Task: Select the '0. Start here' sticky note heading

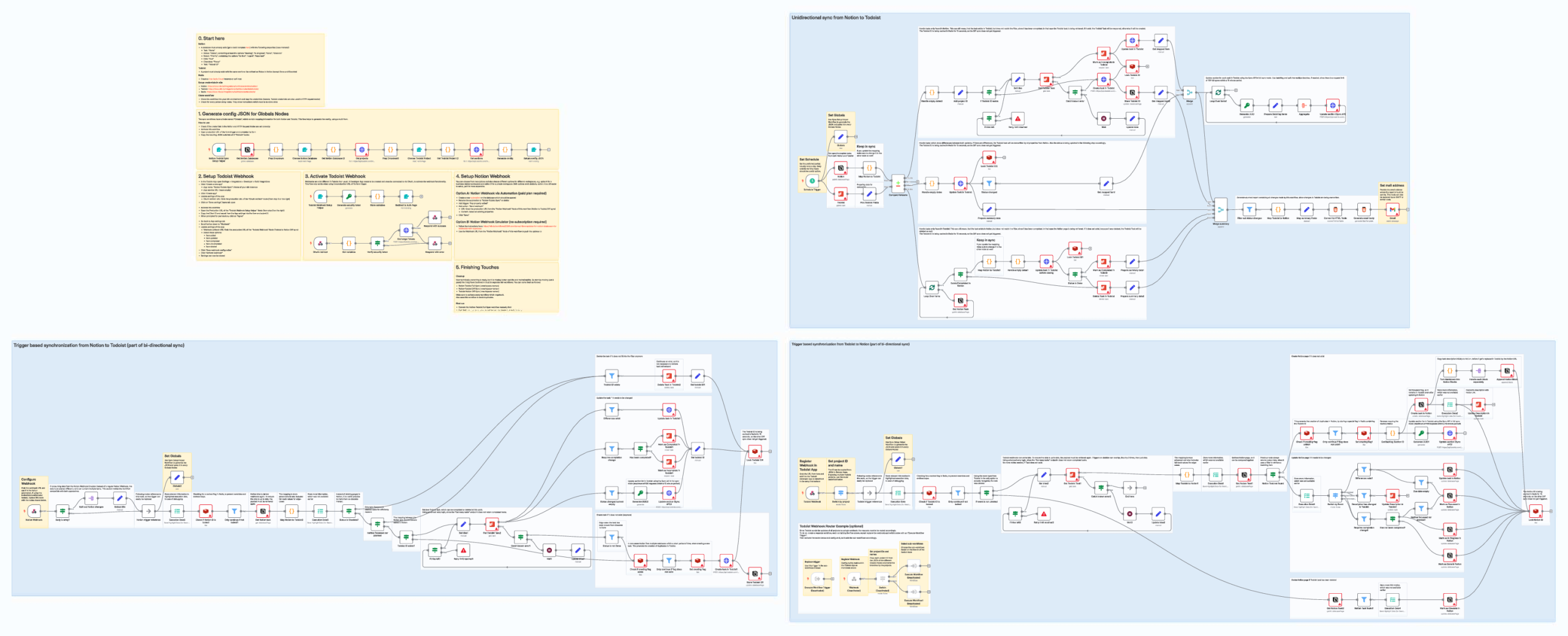Action: coord(211,39)
